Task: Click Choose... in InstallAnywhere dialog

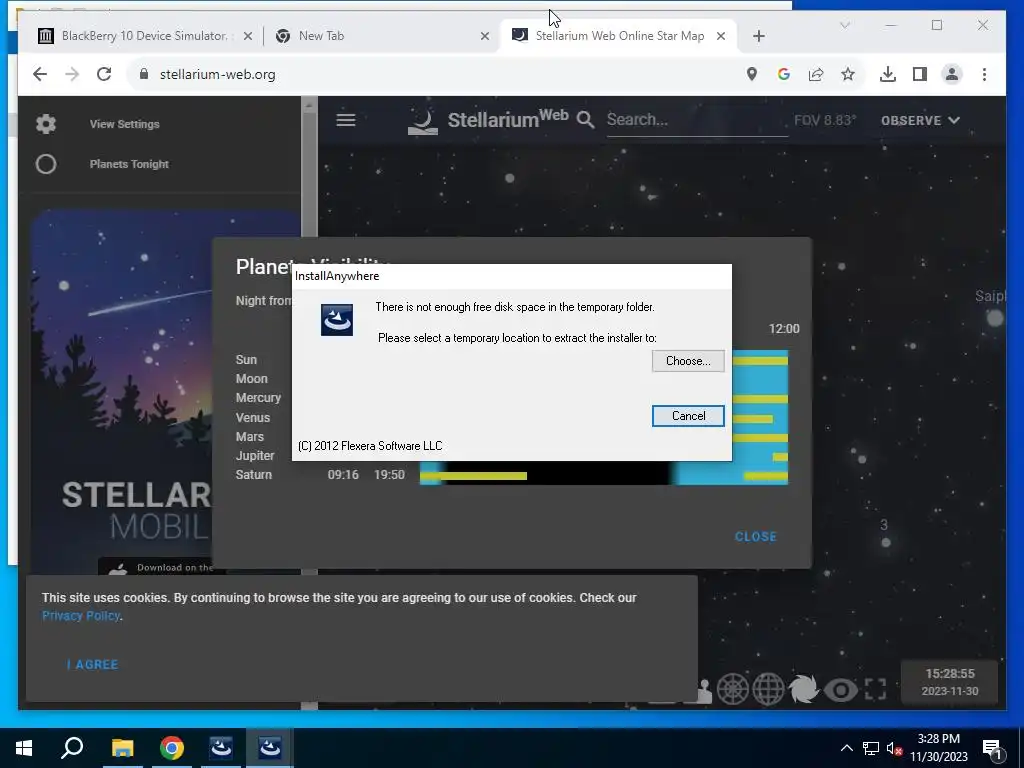Action: [x=688, y=361]
